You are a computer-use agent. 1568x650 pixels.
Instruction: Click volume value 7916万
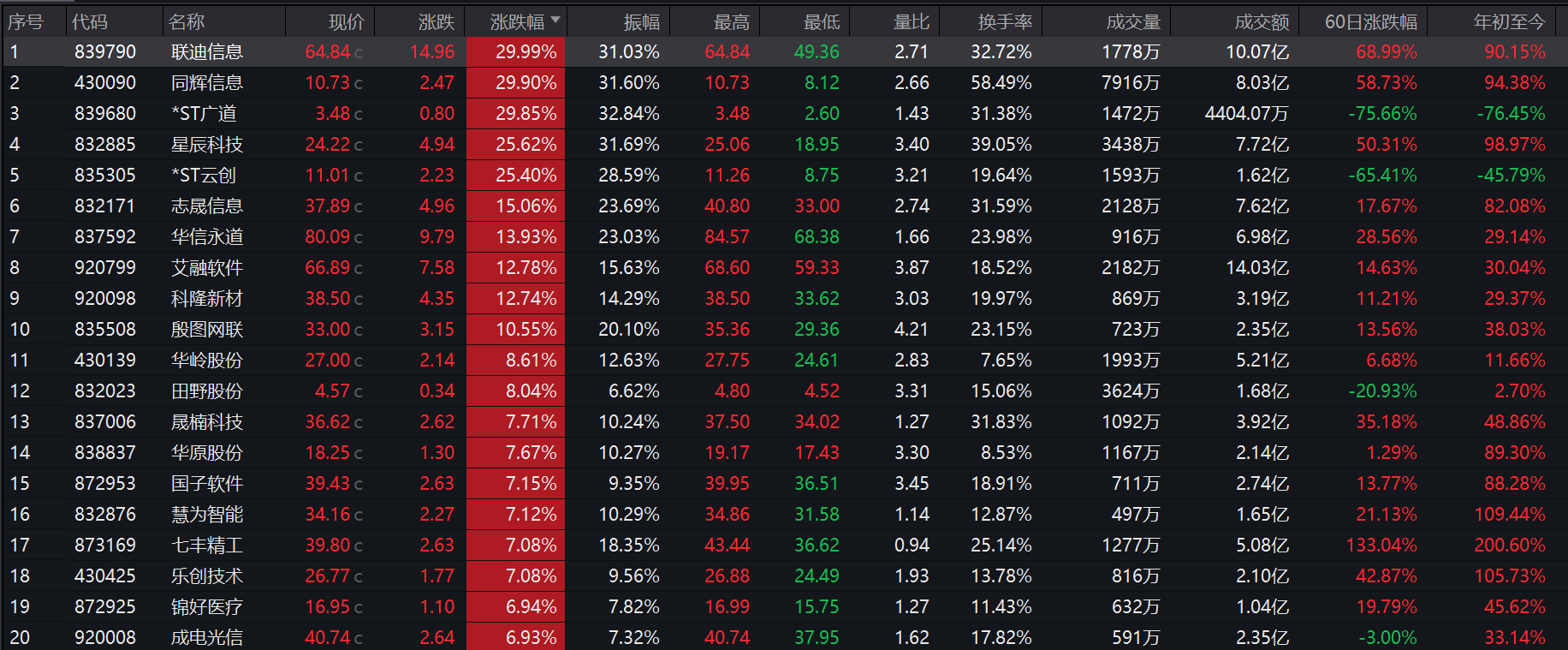click(x=1131, y=83)
